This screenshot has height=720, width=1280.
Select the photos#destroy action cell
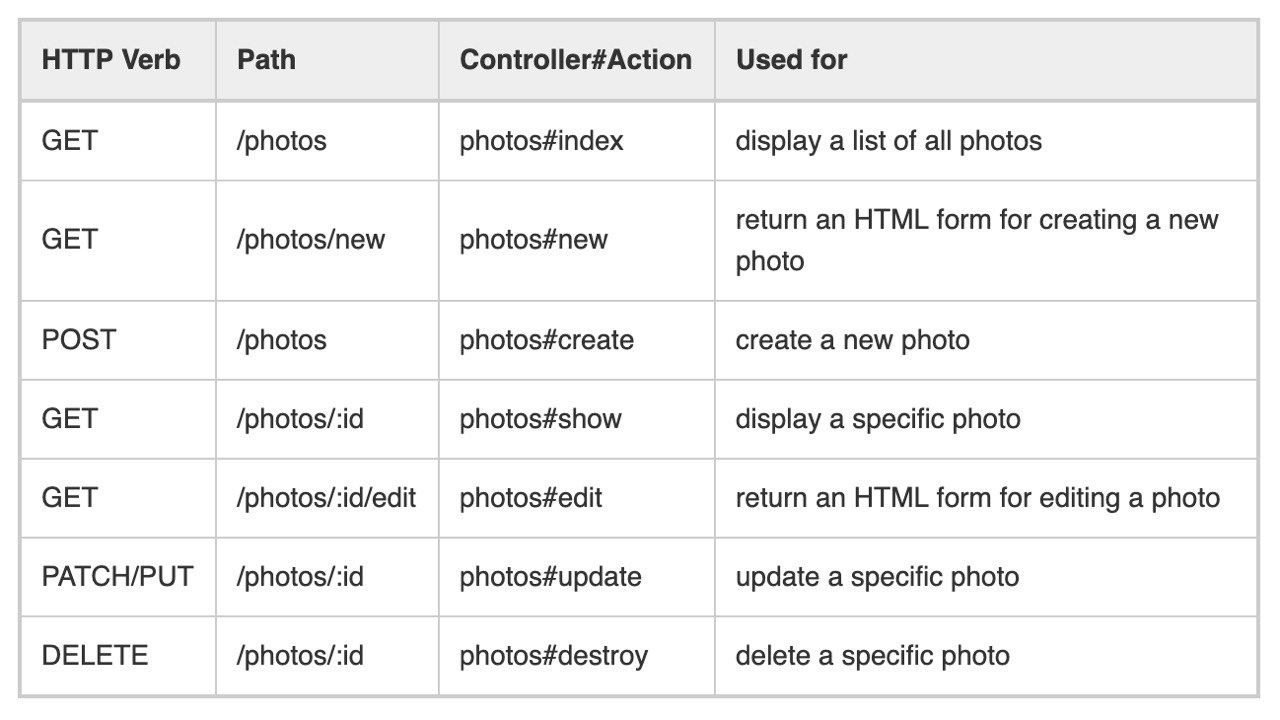(x=576, y=656)
